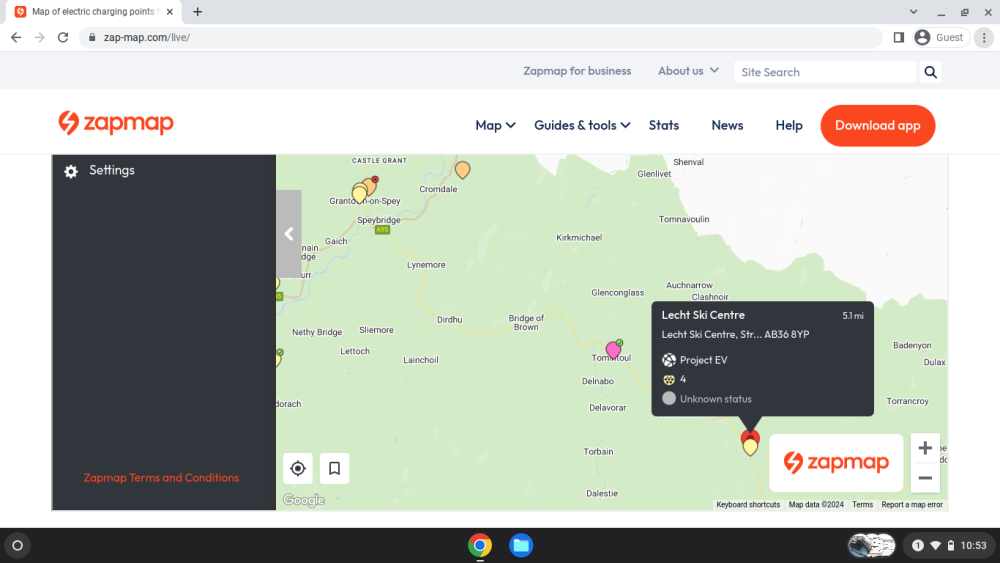Open the map Terms link

(862, 504)
